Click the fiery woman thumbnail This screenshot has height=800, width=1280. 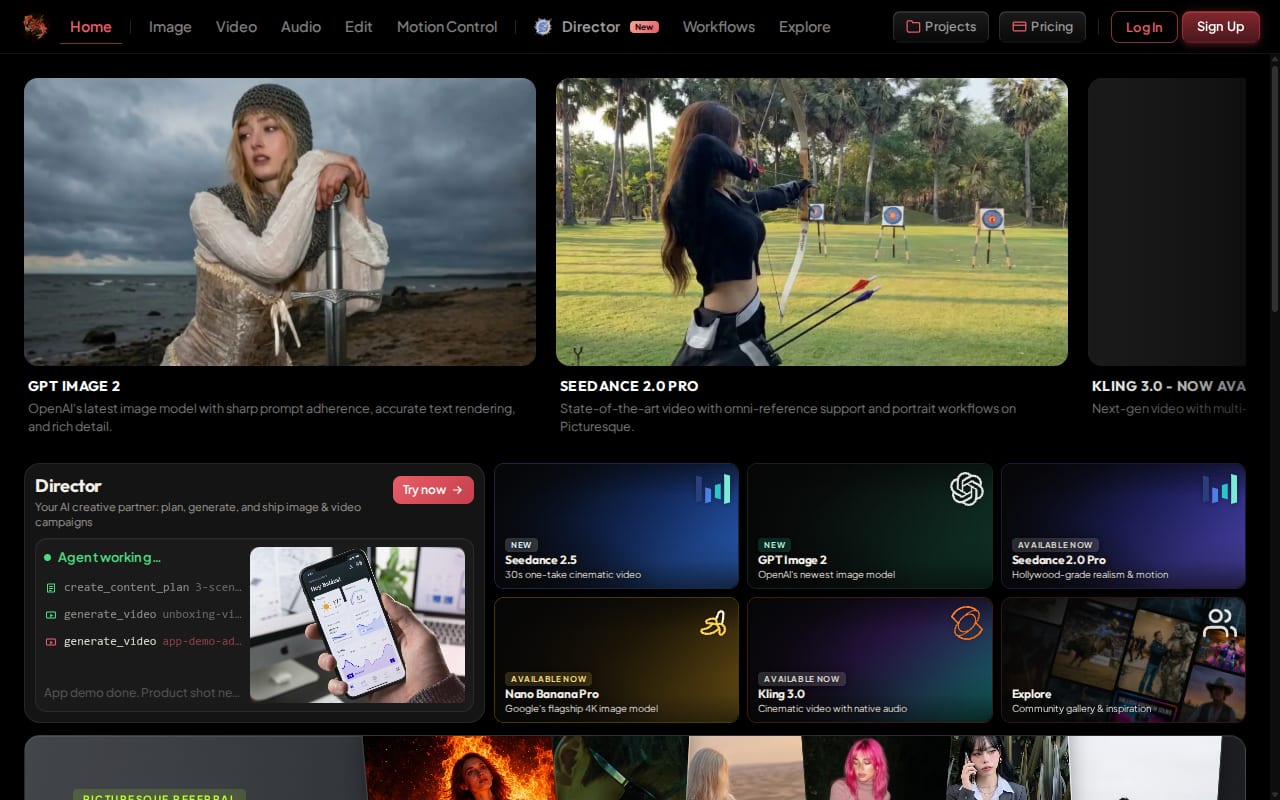coord(459,768)
